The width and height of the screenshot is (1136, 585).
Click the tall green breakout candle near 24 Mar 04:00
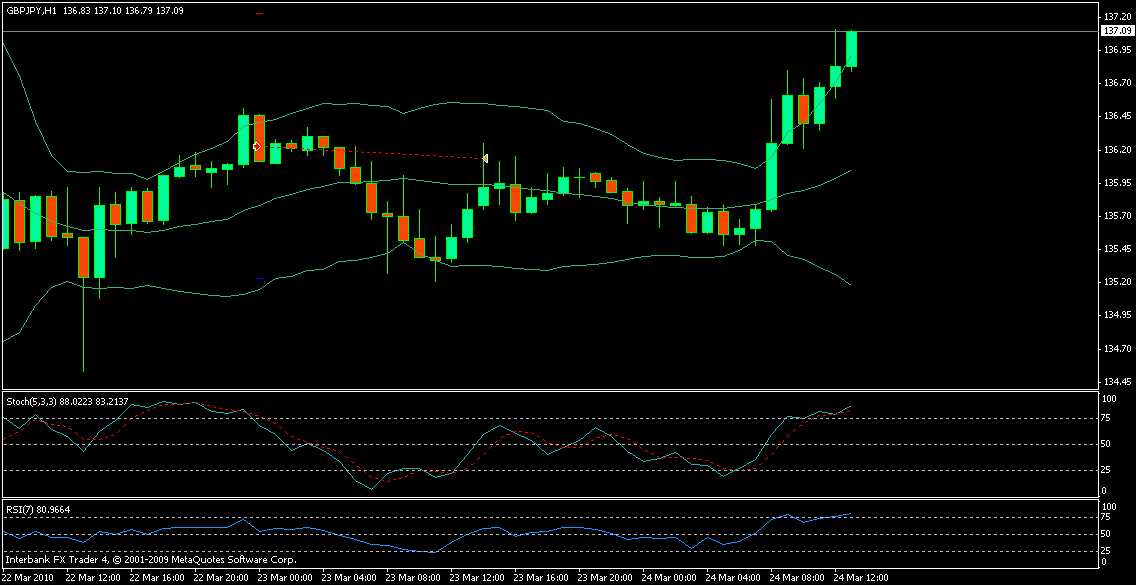[x=772, y=175]
